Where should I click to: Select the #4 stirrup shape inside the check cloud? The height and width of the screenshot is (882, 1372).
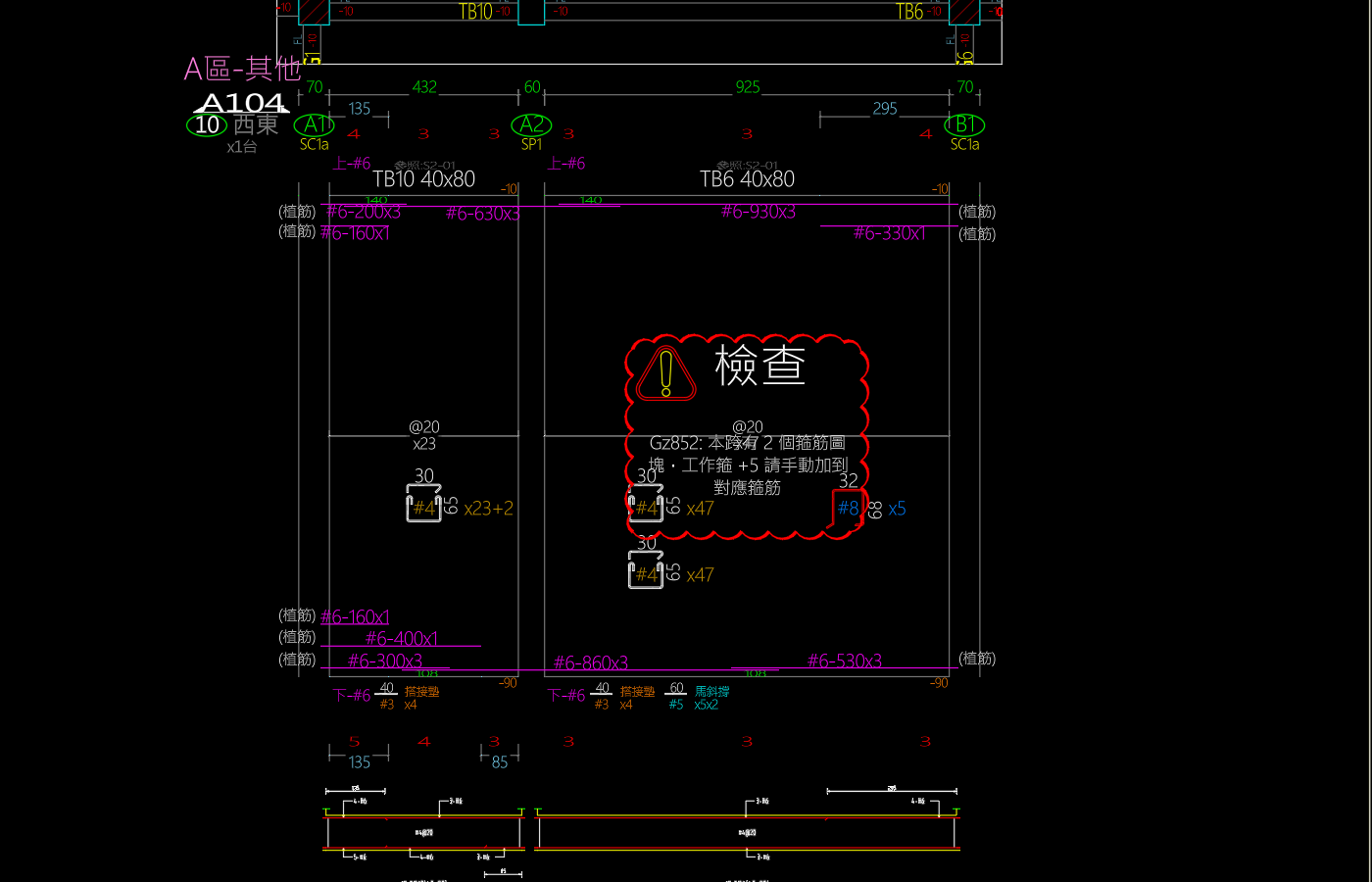[646, 504]
